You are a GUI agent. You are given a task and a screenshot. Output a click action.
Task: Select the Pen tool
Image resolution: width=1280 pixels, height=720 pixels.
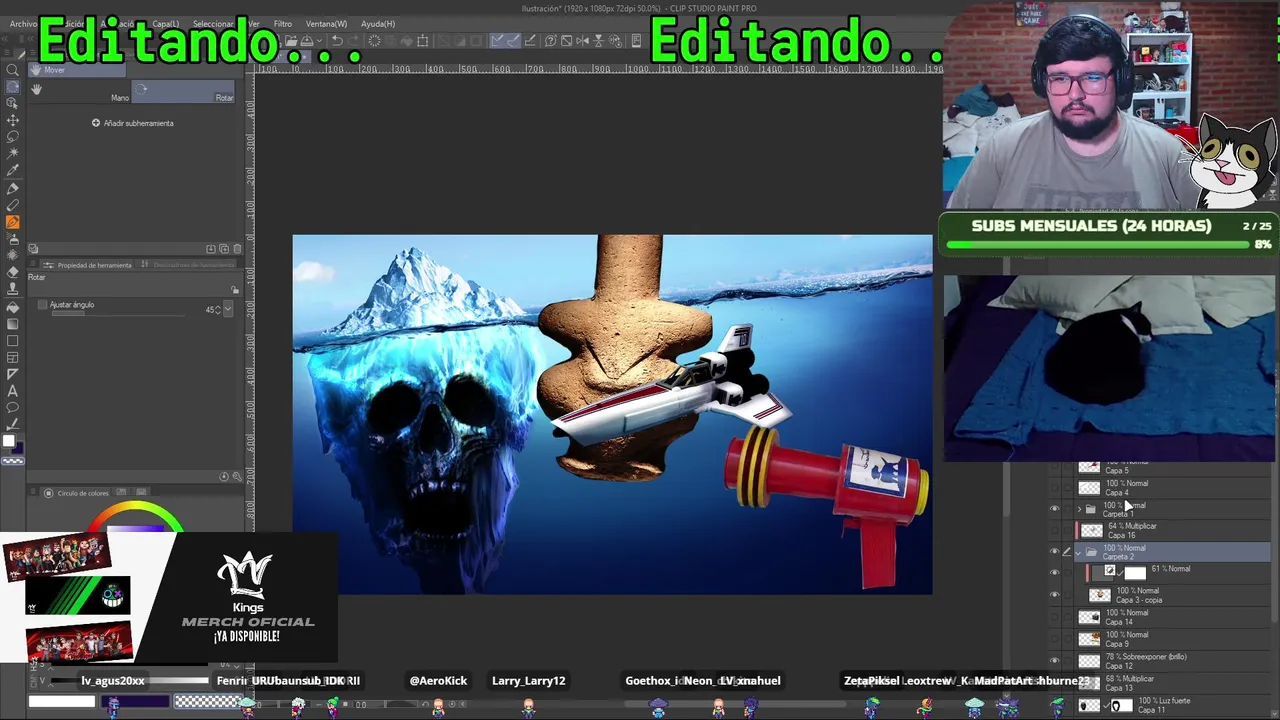pyautogui.click(x=13, y=188)
